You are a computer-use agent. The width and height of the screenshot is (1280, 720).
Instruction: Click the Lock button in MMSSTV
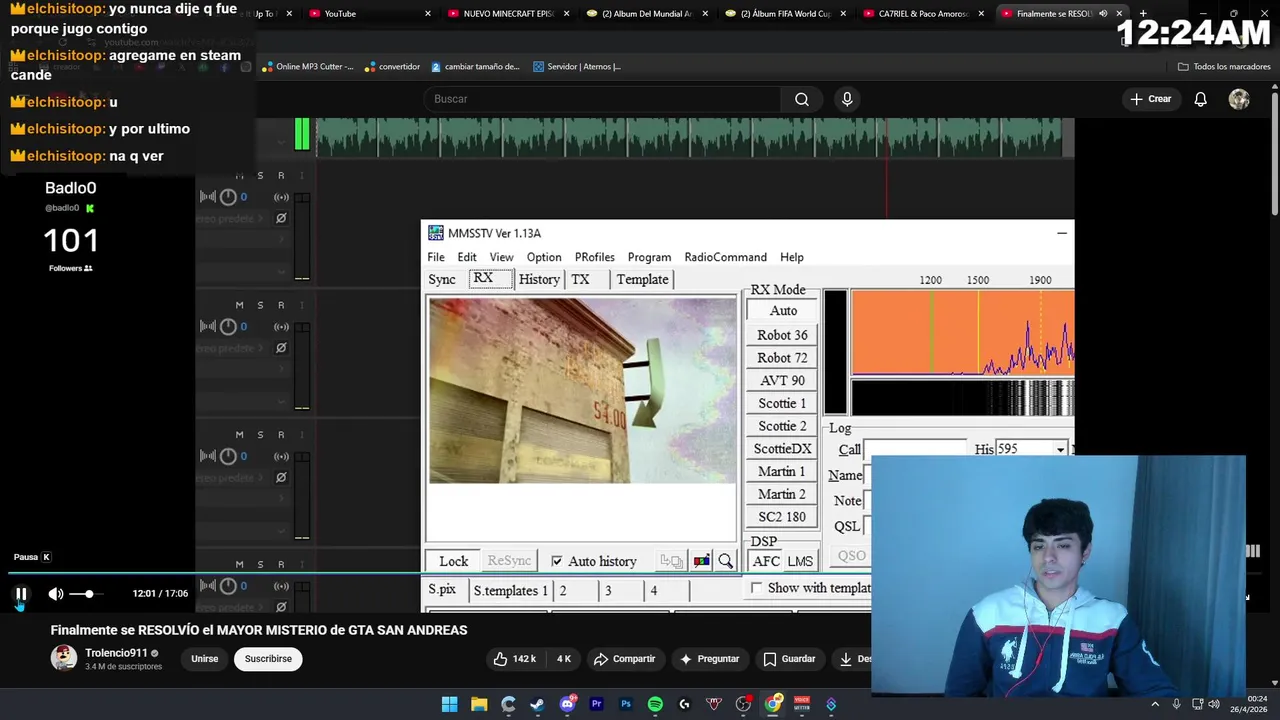[x=453, y=562]
